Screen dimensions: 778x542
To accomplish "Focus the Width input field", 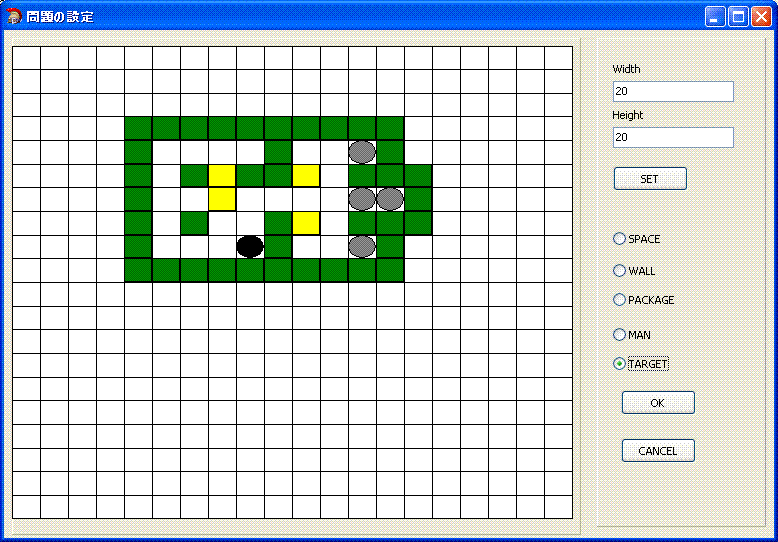I will tap(673, 91).
